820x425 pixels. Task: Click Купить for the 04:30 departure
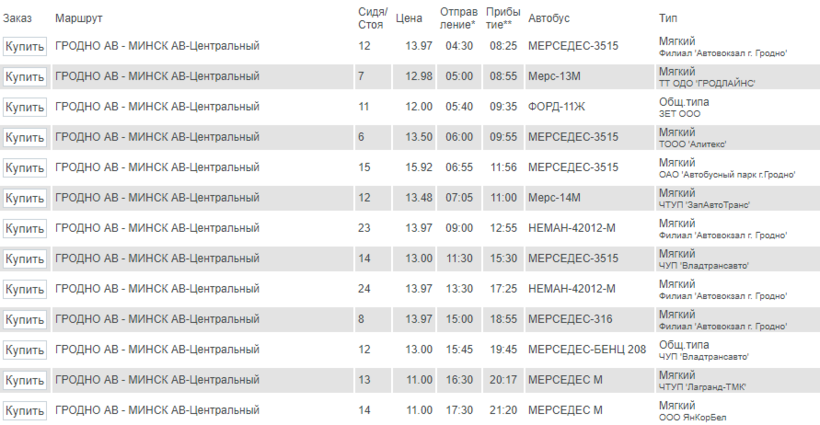click(x=25, y=47)
